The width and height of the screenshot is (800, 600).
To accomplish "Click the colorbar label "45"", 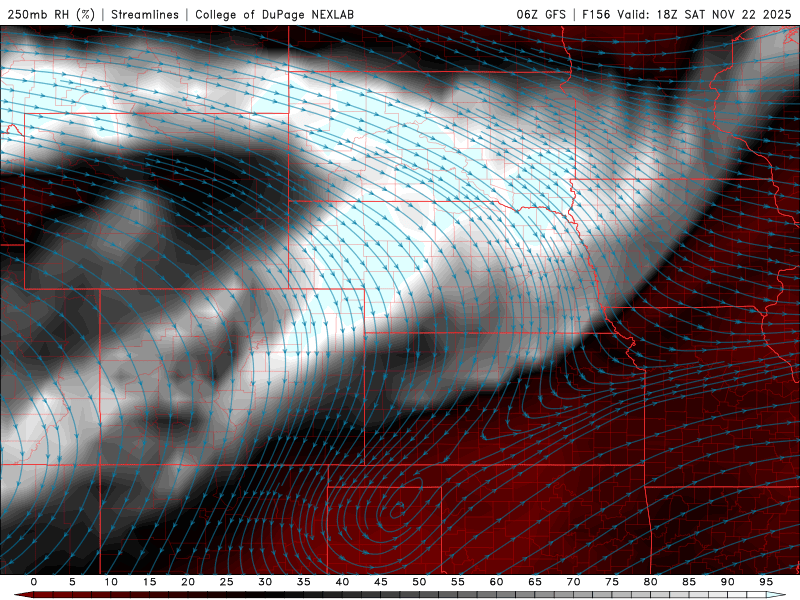I will tap(381, 582).
